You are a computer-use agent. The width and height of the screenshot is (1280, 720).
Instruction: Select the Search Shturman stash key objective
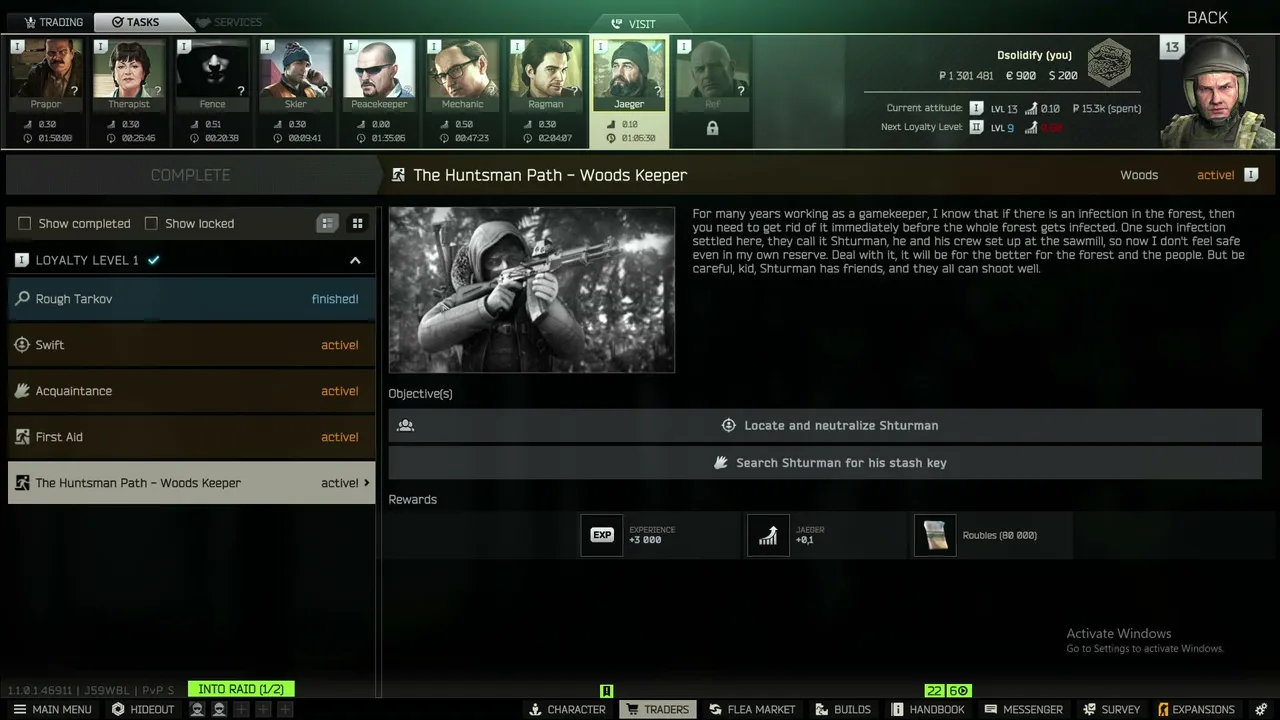point(825,463)
